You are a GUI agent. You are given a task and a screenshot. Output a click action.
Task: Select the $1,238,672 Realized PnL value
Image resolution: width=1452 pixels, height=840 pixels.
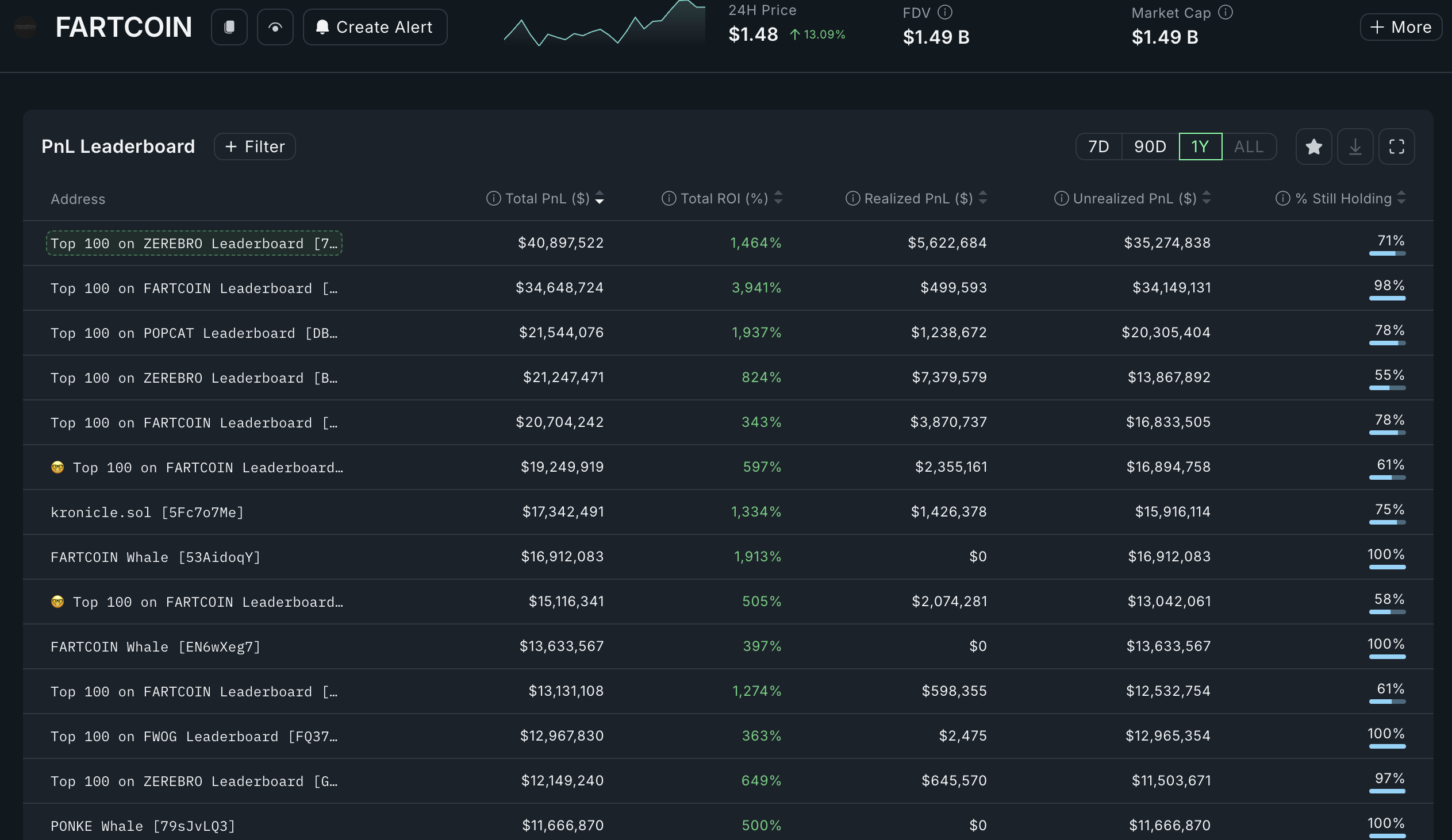pos(949,333)
